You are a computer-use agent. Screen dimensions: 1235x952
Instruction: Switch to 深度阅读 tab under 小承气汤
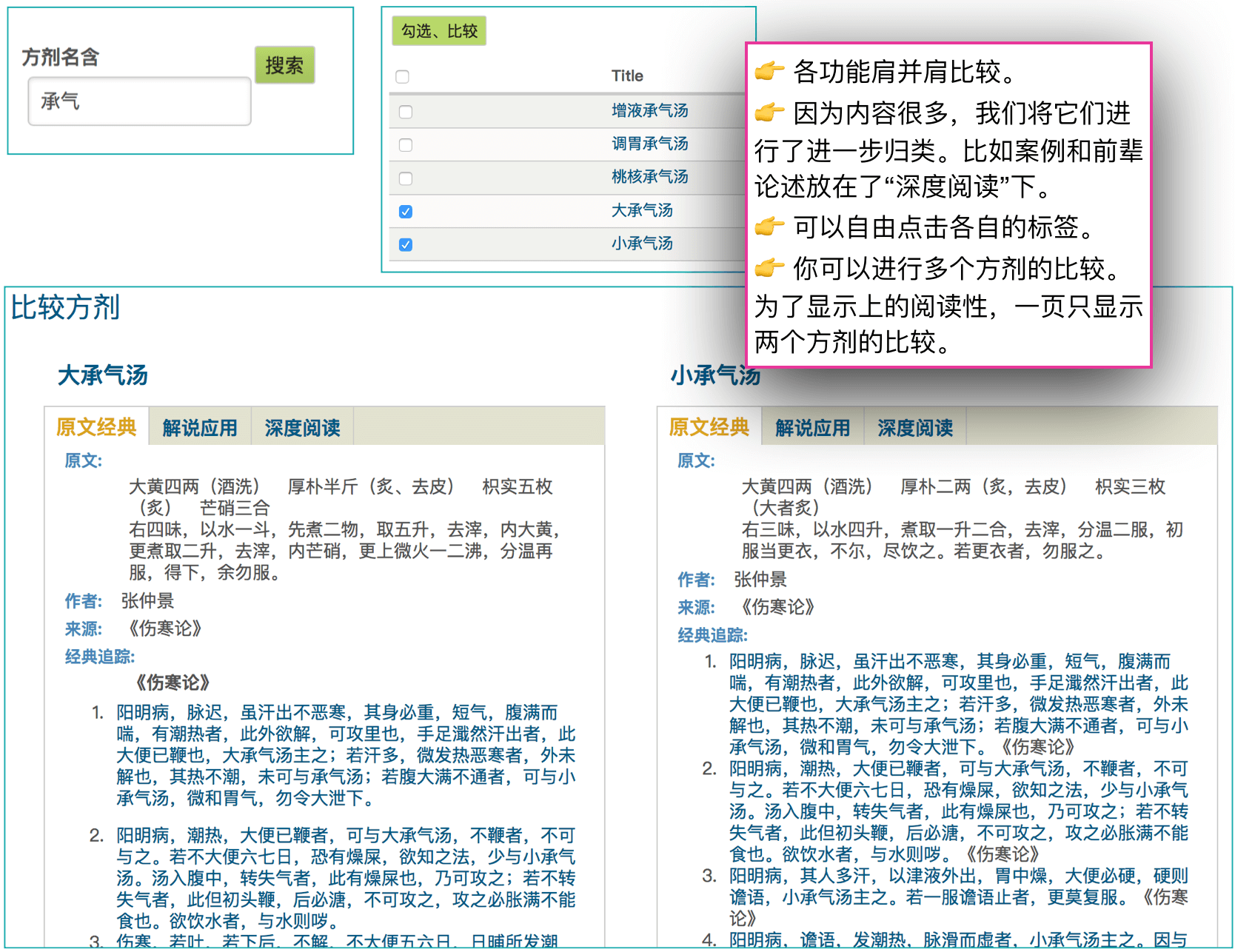pos(914,428)
